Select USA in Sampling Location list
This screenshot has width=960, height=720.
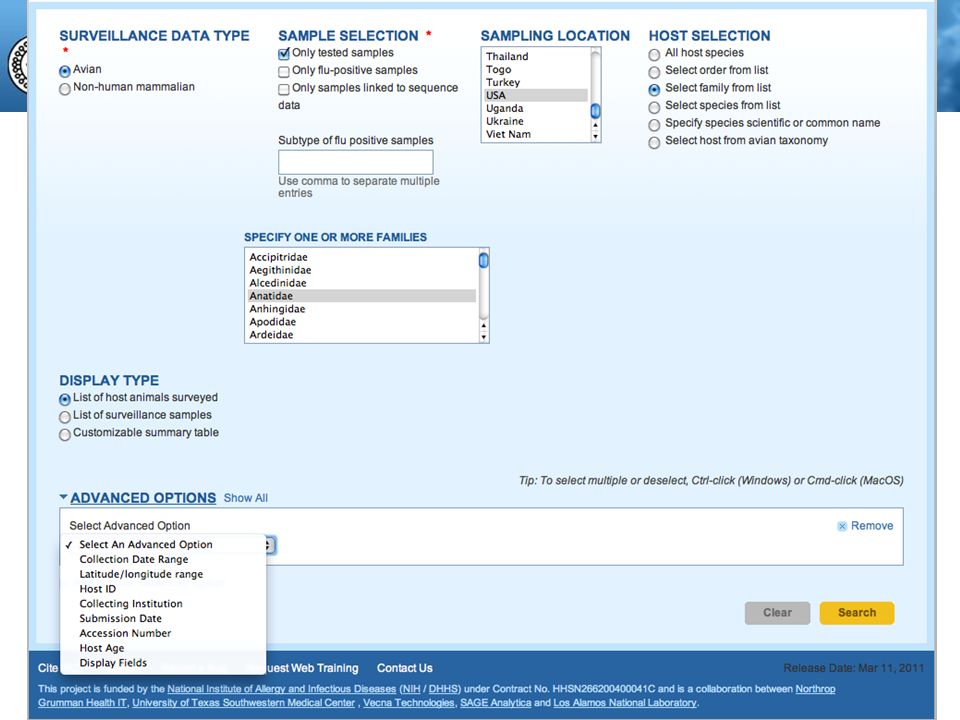pyautogui.click(x=536, y=95)
